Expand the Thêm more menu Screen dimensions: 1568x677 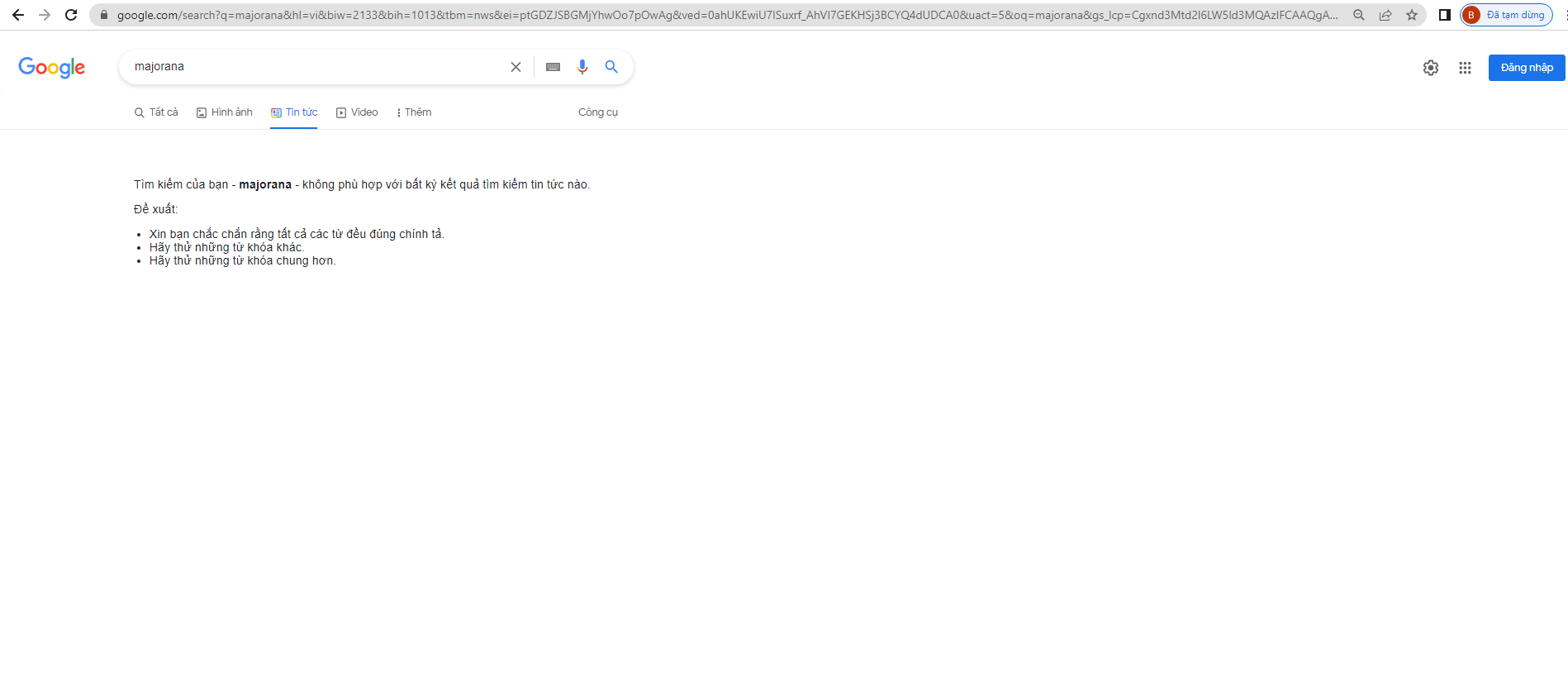point(414,112)
